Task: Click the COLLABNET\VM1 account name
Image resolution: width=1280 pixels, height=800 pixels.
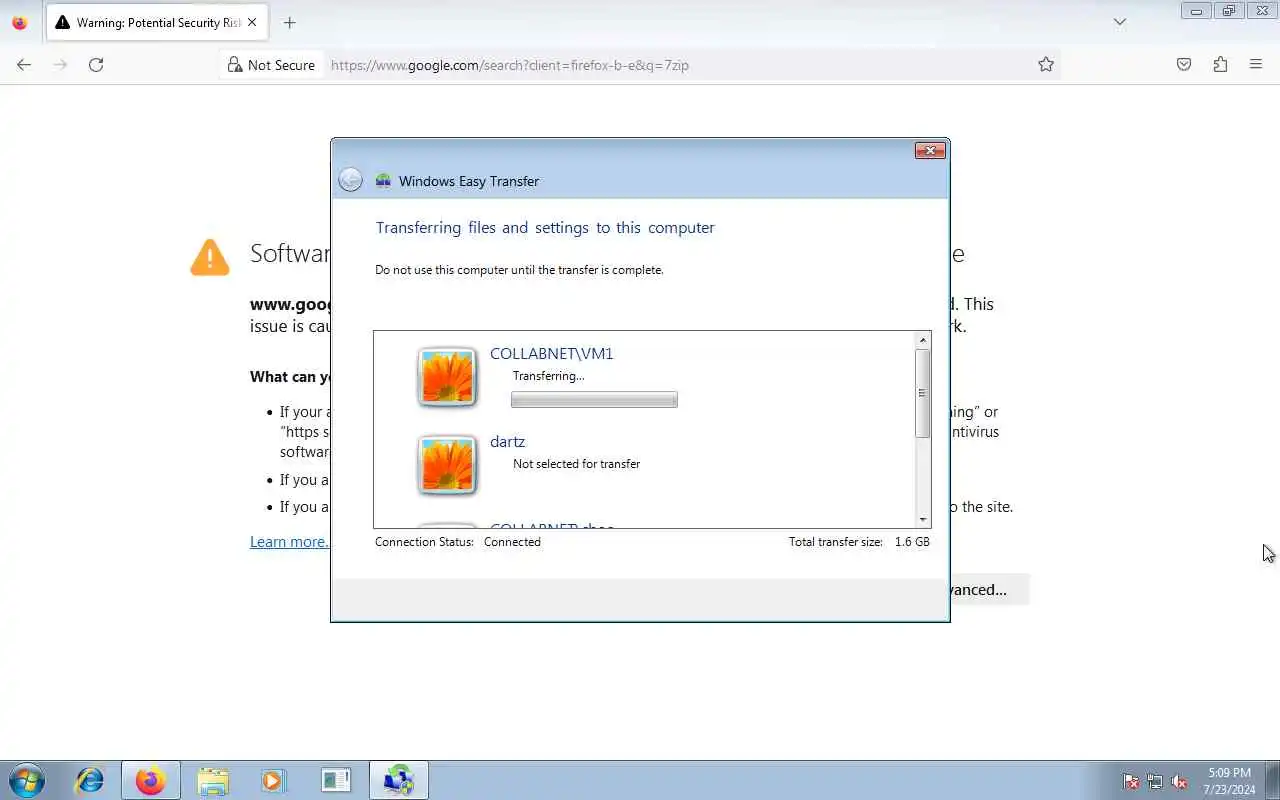Action: point(552,353)
